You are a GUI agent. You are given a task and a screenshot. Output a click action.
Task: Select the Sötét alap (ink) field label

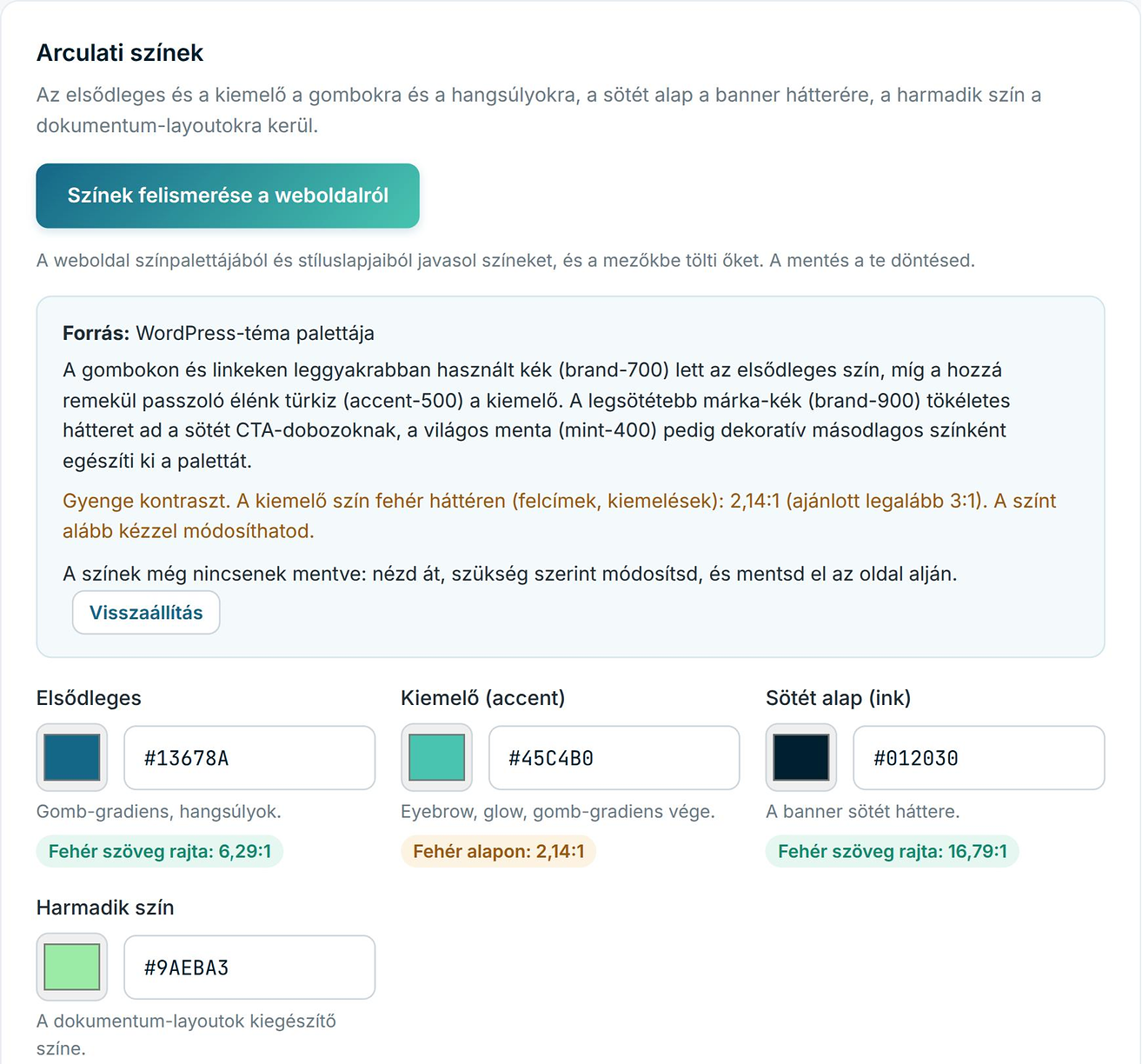(839, 698)
